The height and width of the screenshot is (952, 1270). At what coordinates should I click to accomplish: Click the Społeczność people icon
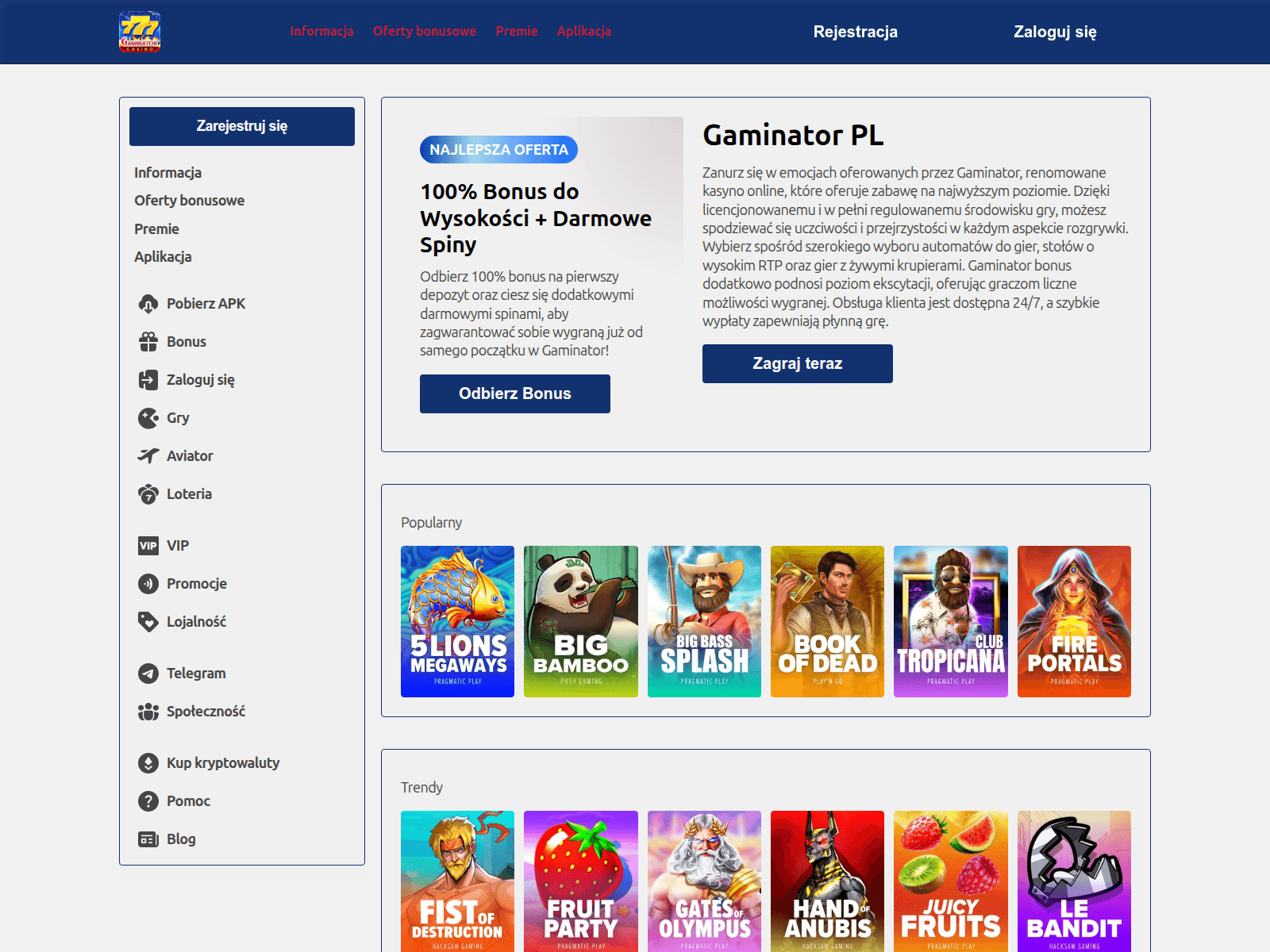pyautogui.click(x=148, y=712)
